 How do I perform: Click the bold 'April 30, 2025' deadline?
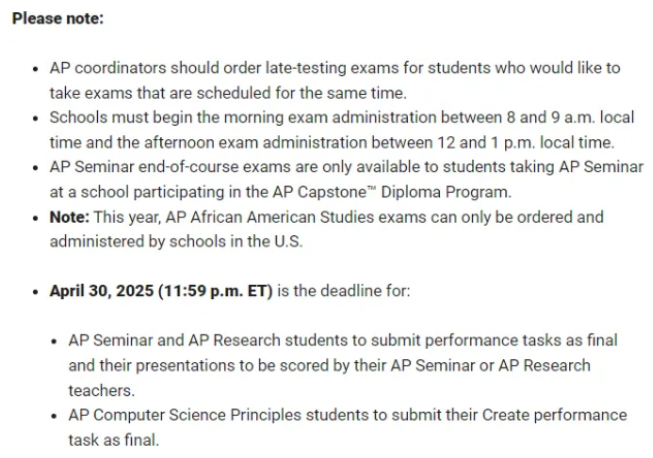click(x=102, y=291)
